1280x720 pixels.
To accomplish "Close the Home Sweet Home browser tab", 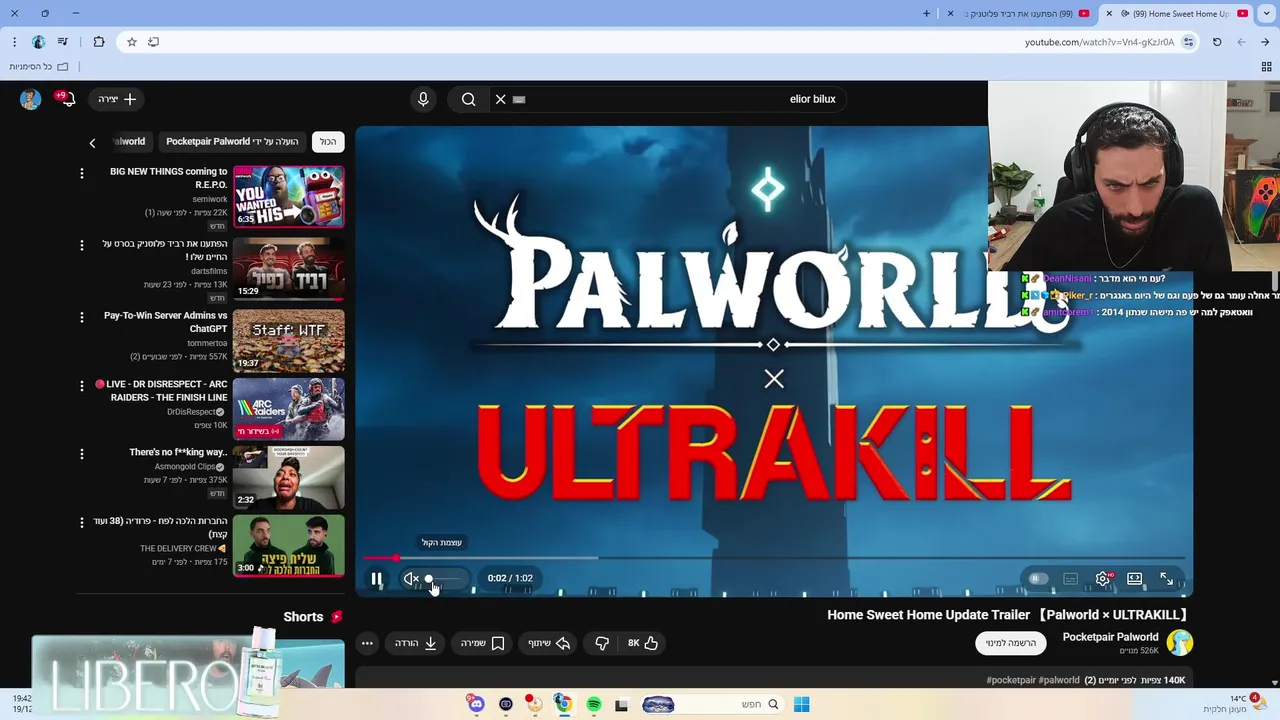I will [x=1109, y=14].
